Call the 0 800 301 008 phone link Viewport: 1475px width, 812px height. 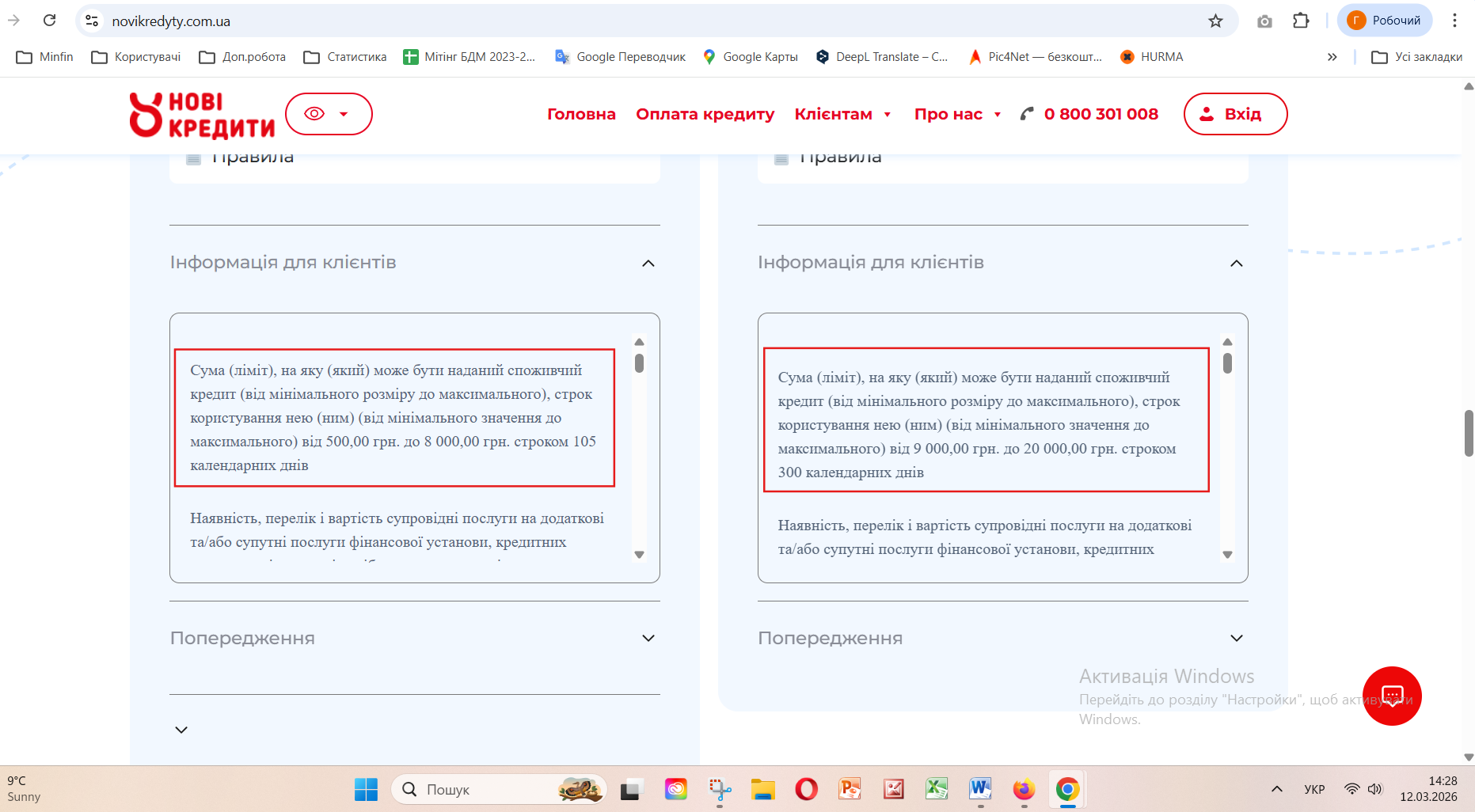(x=1089, y=114)
